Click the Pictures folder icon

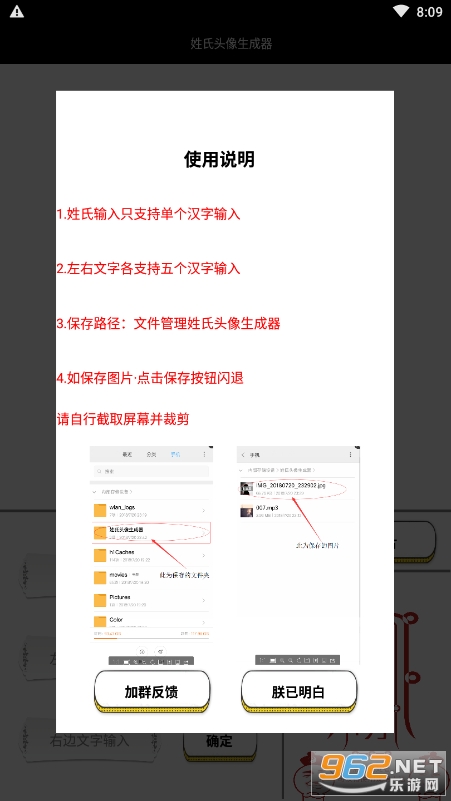click(x=101, y=600)
